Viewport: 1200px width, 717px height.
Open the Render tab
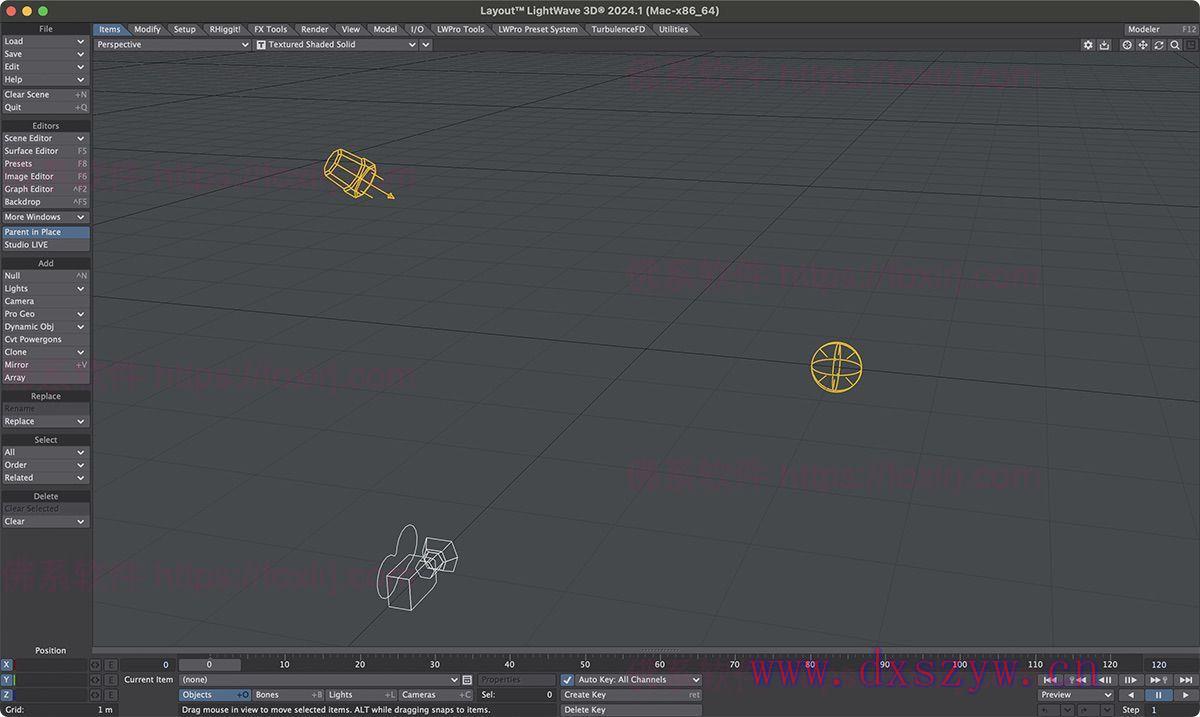point(314,29)
